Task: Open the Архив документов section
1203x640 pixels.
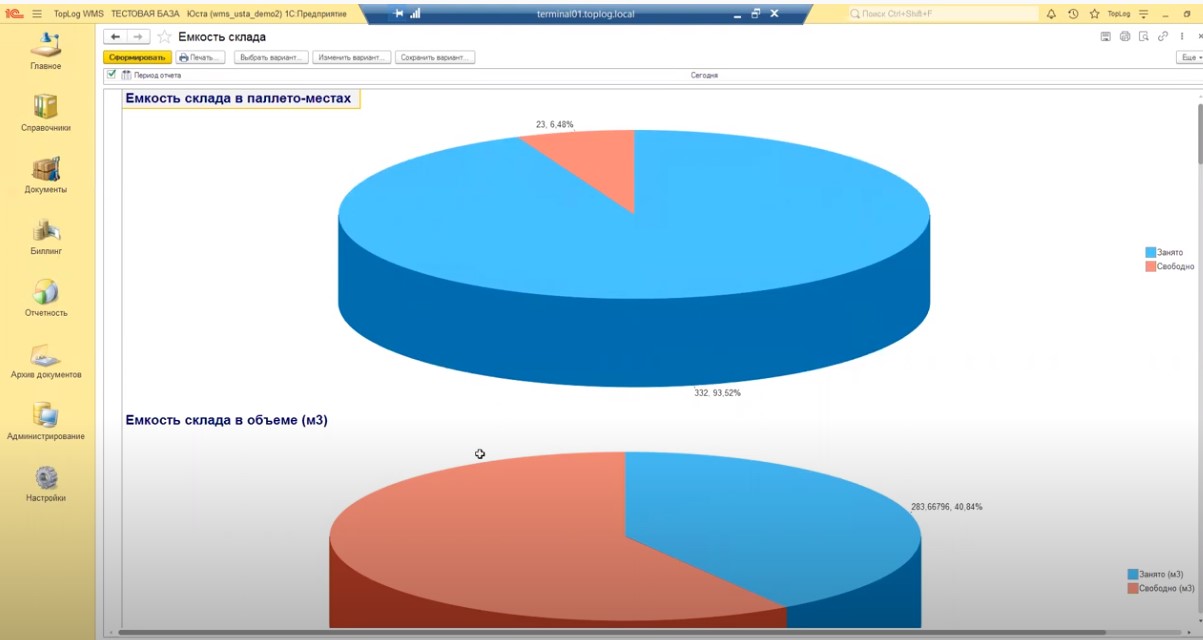Action: point(45,361)
